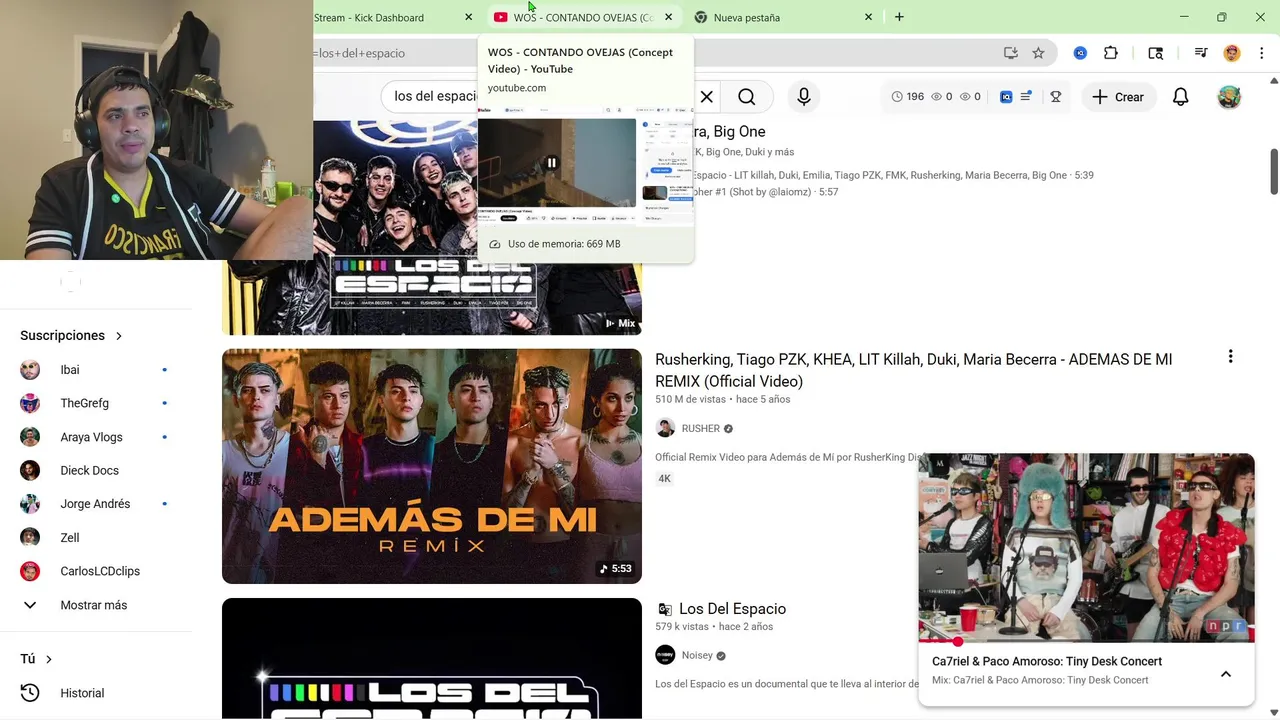
Task: Close the Nueva pestaña tab
Action: click(x=868, y=17)
